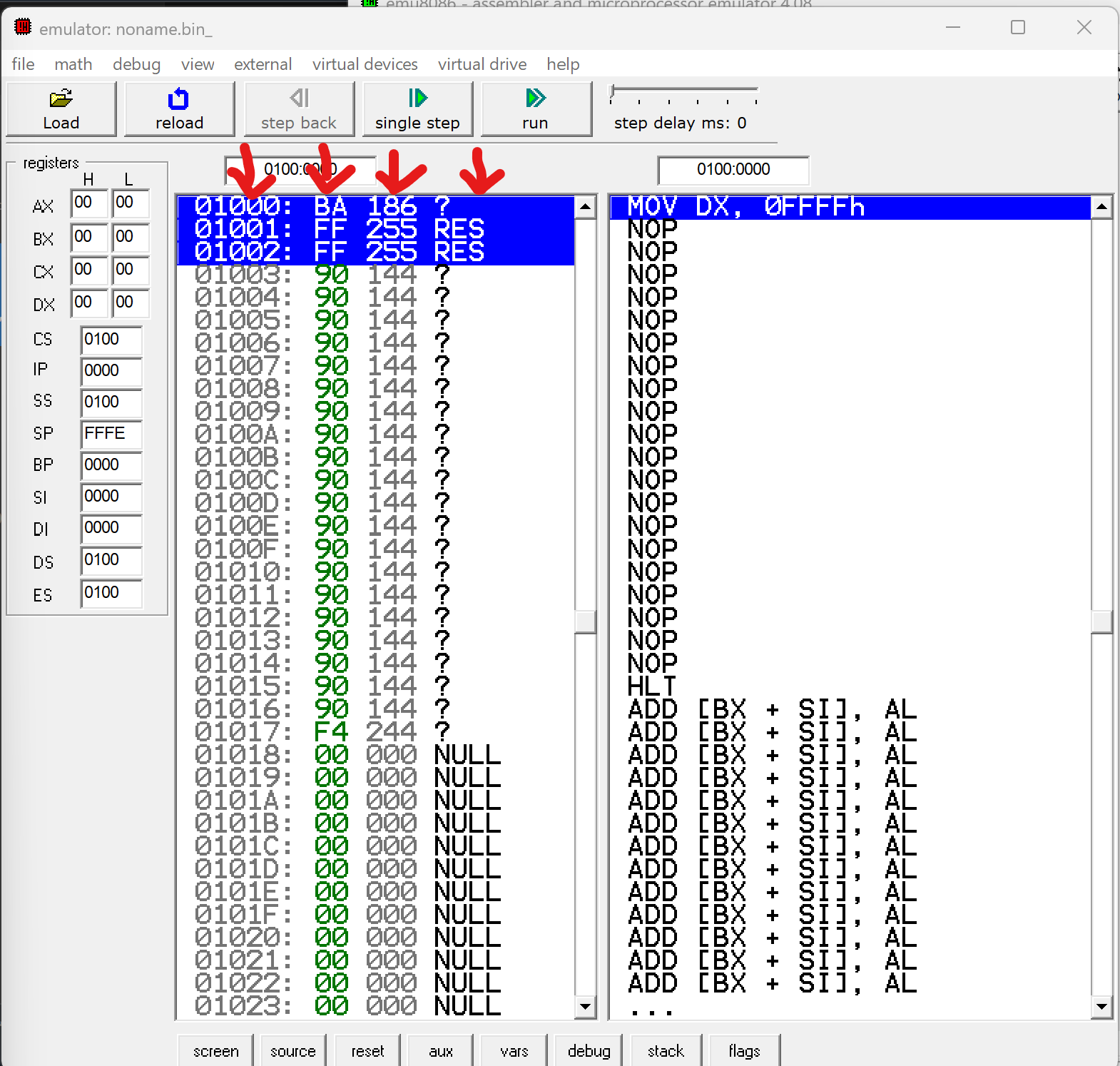Viewport: 1120px width, 1066px height.
Task: Click the emulator chip icon in title bar
Action: [x=23, y=27]
